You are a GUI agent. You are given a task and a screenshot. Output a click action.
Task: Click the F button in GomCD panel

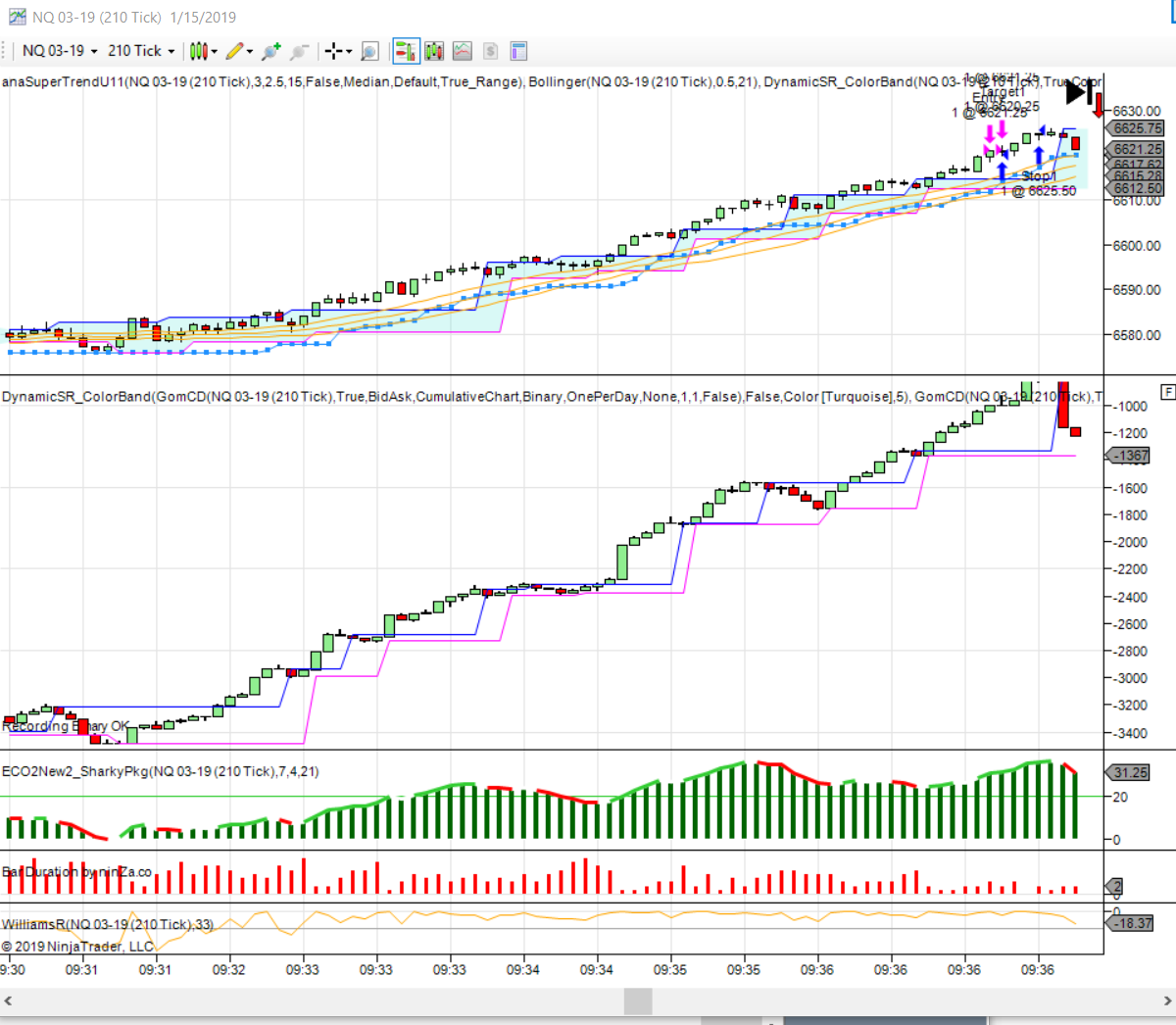(x=1167, y=391)
